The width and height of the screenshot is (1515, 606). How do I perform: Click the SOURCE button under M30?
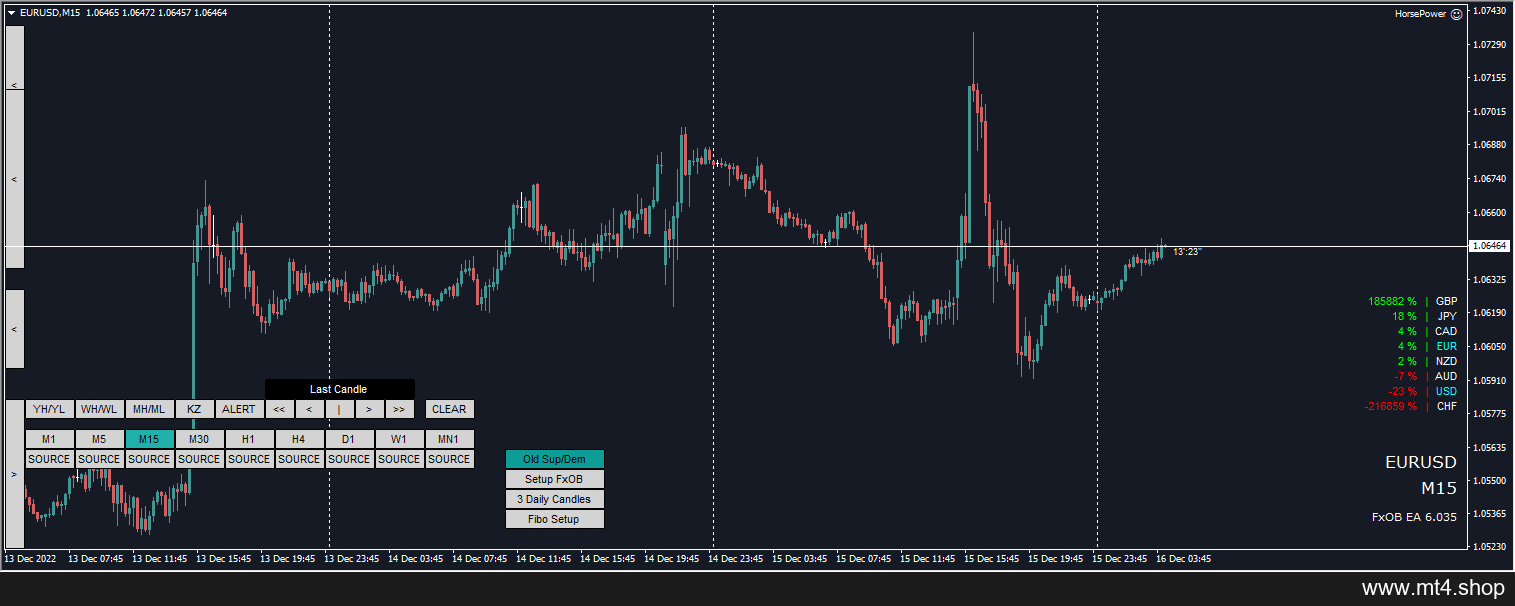tap(200, 459)
